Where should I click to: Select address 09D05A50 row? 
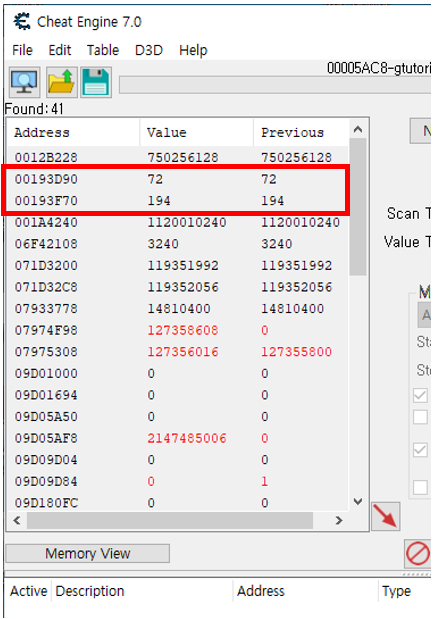(x=178, y=416)
